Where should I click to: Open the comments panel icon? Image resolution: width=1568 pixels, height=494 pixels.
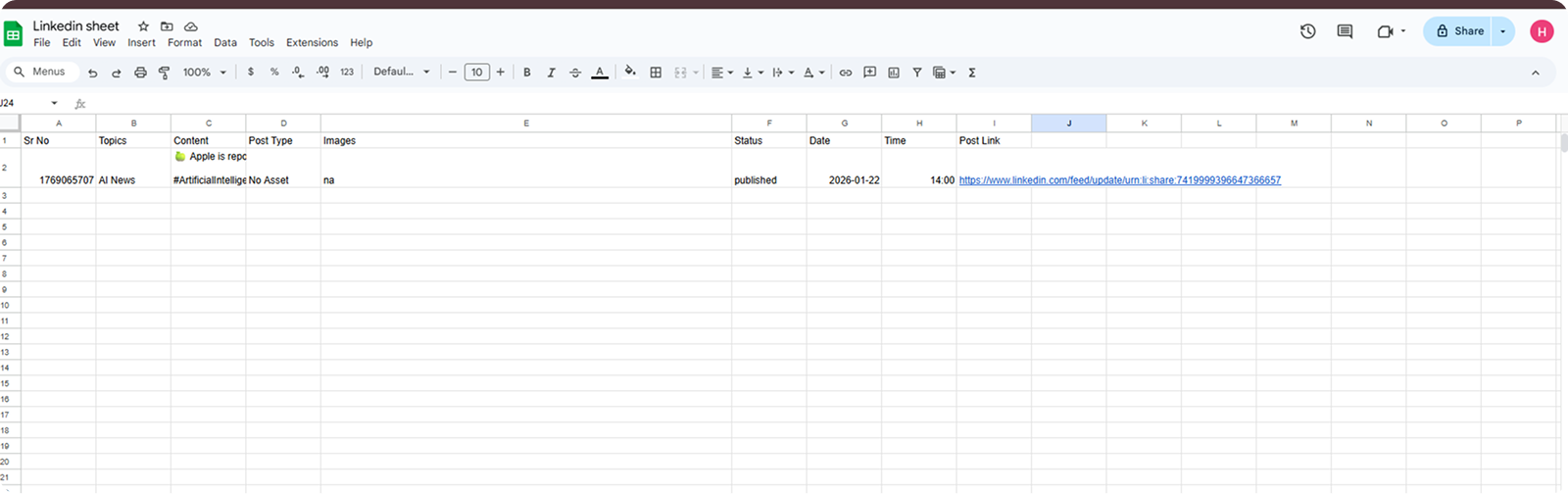(x=1345, y=31)
